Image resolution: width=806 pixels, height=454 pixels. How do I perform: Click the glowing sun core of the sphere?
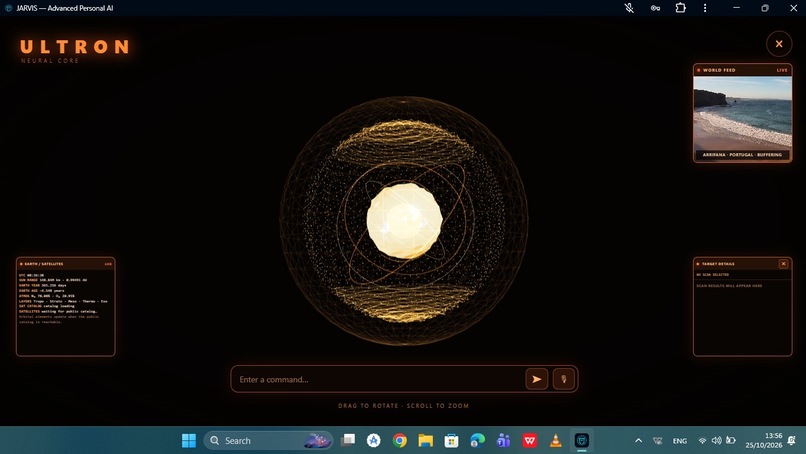click(405, 221)
